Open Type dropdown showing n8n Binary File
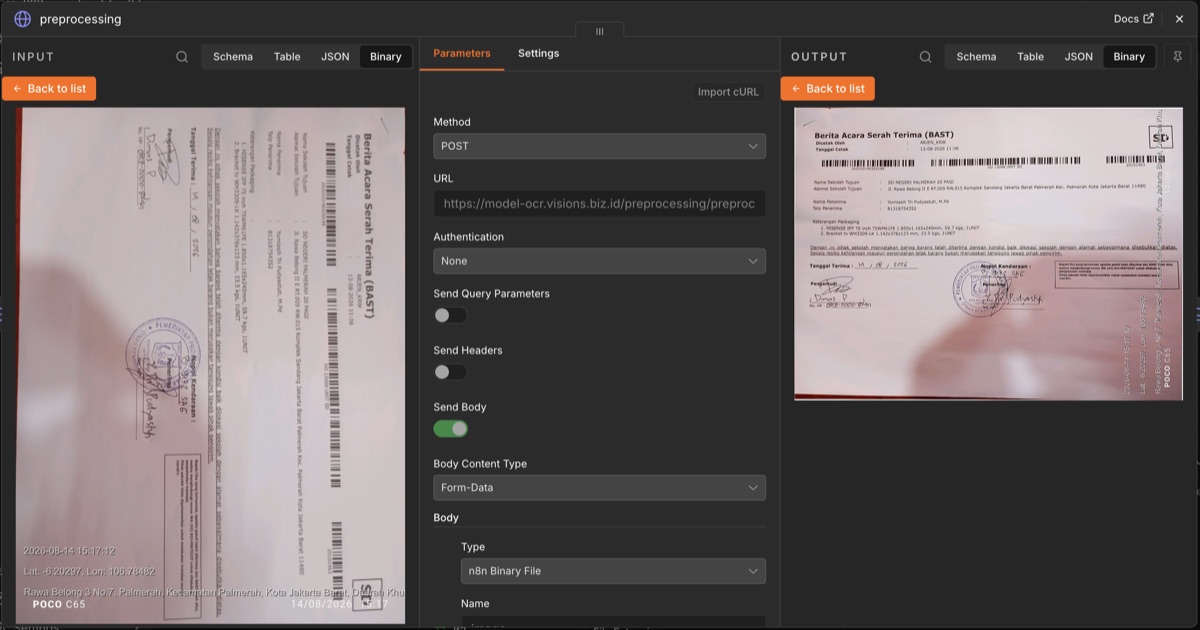The width and height of the screenshot is (1200, 630). (x=613, y=571)
